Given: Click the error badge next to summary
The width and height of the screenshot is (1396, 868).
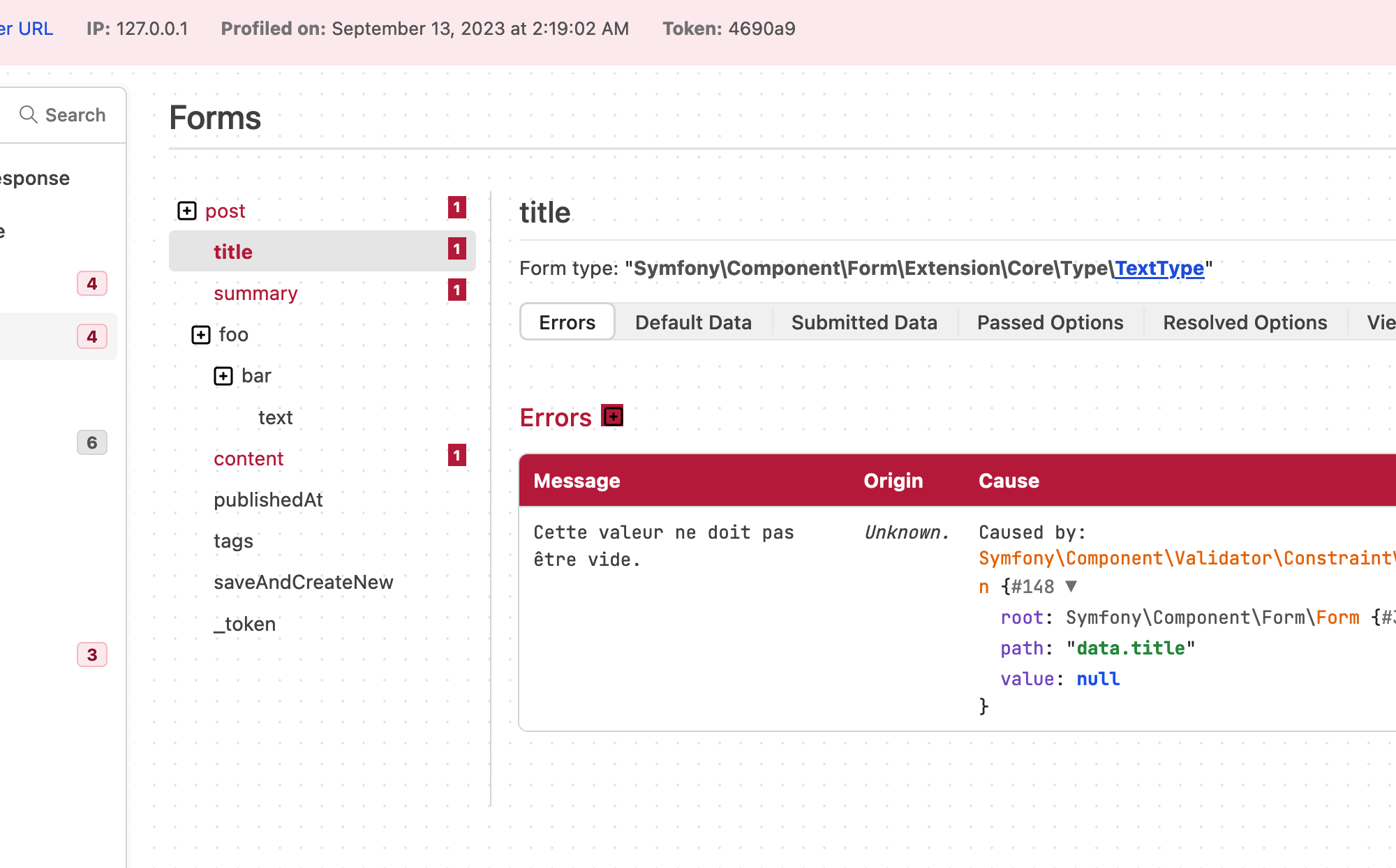Looking at the screenshot, I should coord(457,290).
